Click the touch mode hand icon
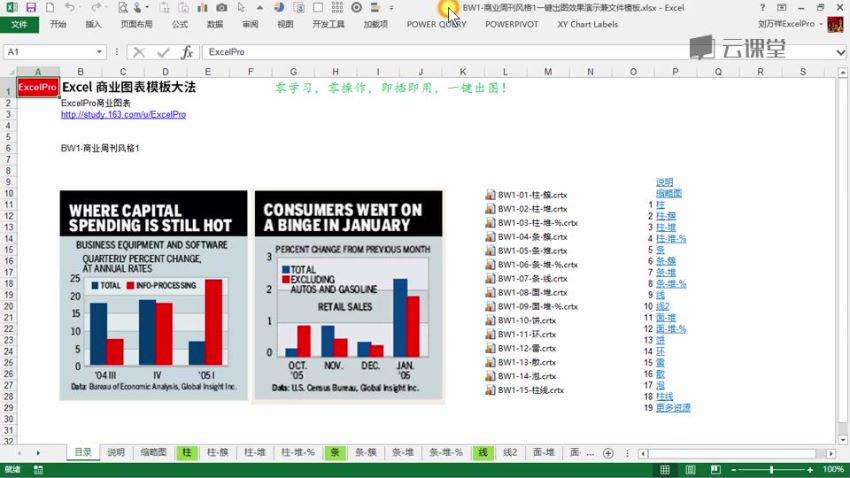 [138, 8]
